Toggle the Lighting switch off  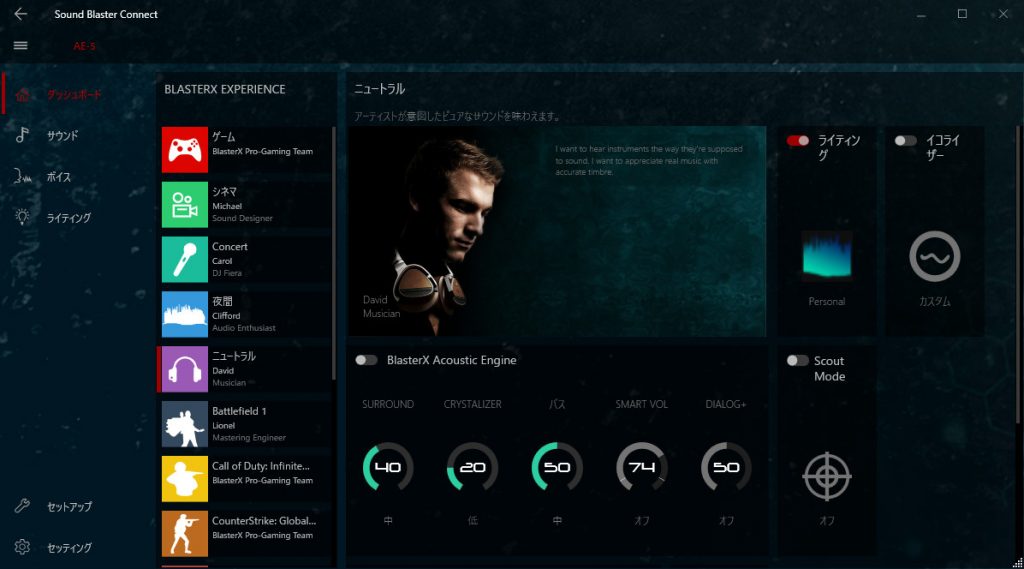(x=797, y=140)
